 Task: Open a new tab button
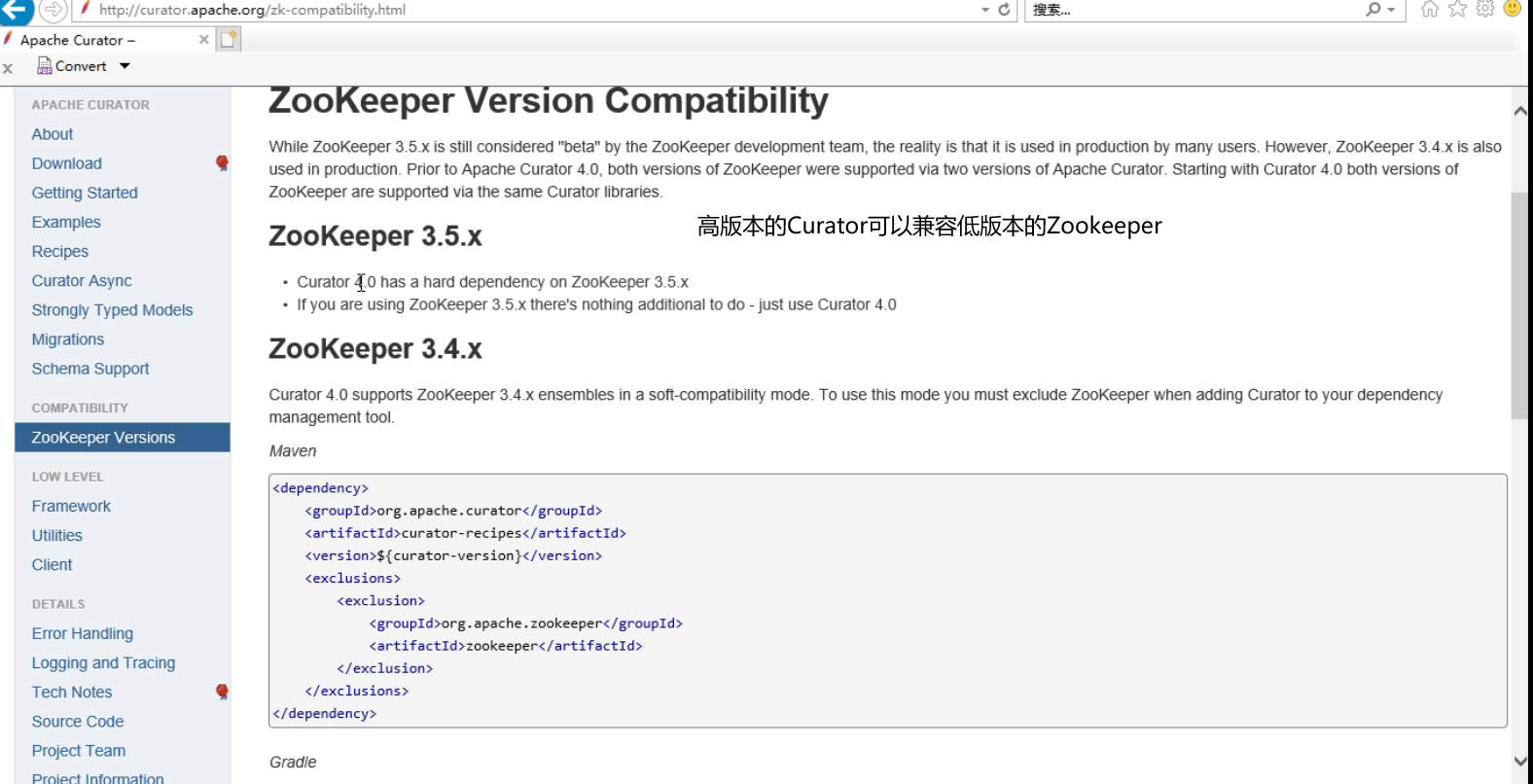229,40
